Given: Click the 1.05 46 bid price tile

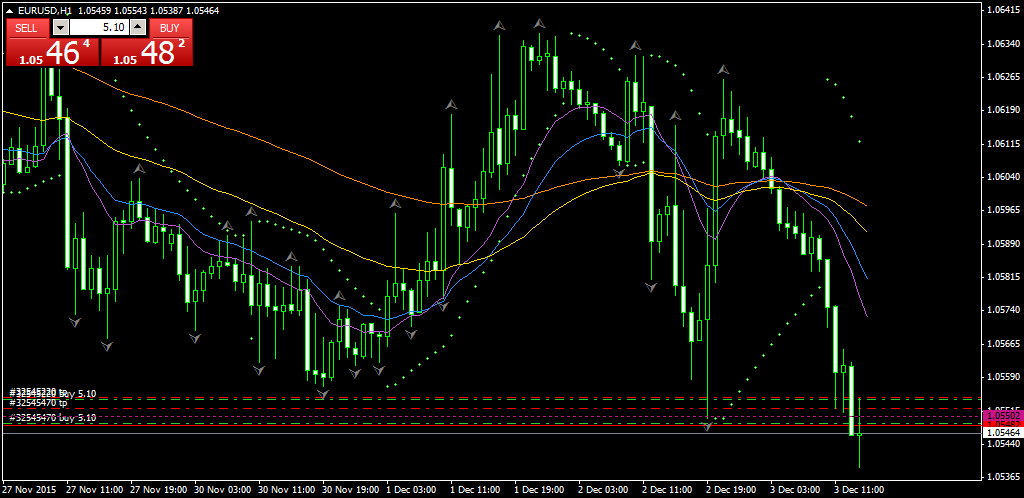Looking at the screenshot, I should (x=52, y=53).
